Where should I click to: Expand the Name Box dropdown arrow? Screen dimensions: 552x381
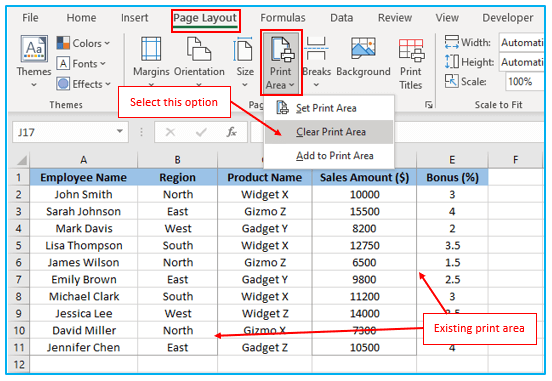coord(120,131)
